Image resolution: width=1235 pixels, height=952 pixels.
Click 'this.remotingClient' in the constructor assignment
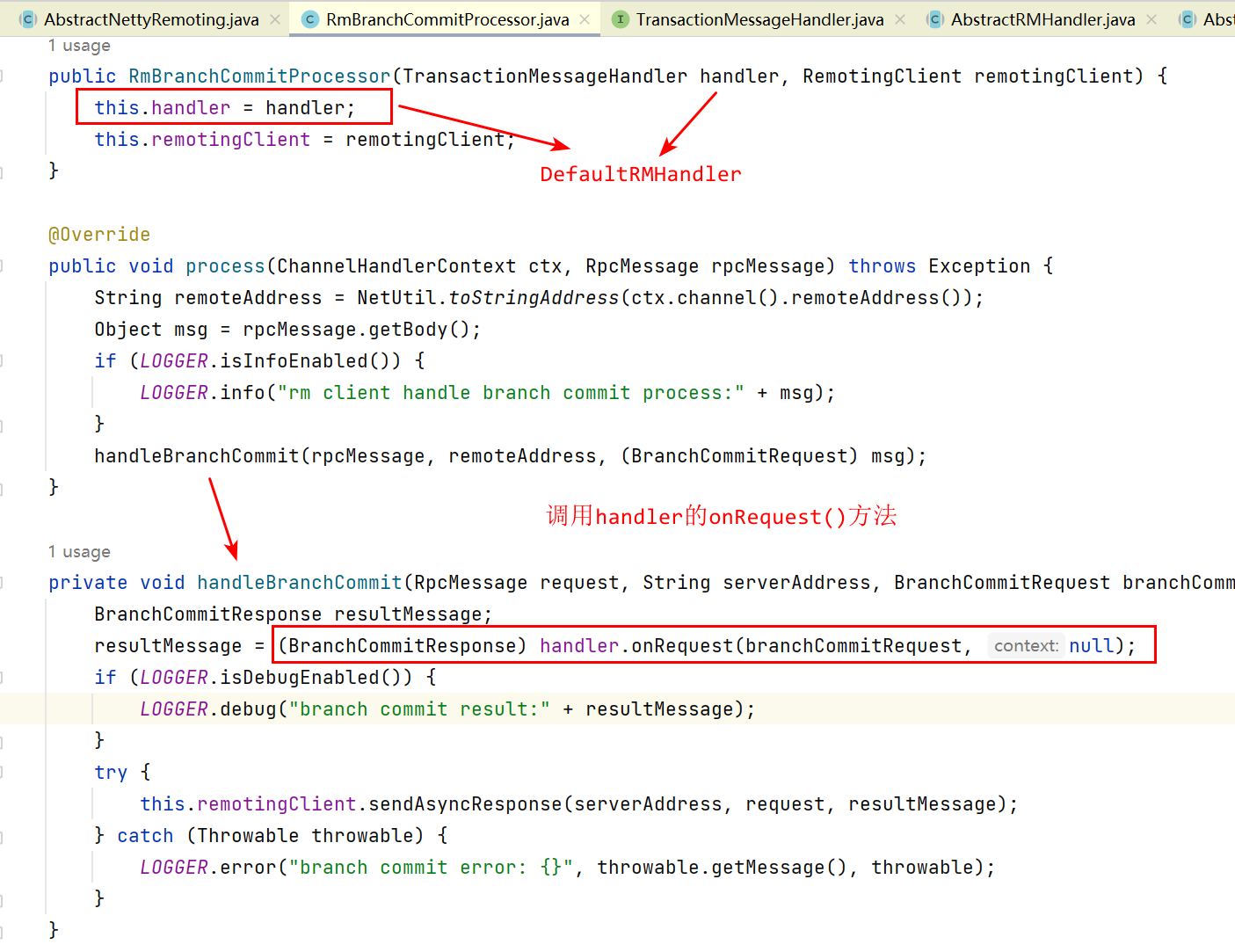202,140
